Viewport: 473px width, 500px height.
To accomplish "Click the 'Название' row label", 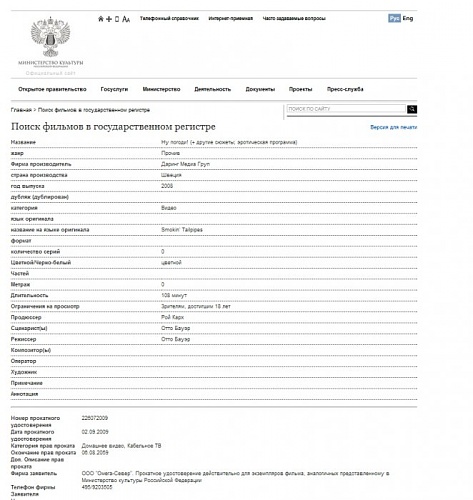I will (23, 142).
